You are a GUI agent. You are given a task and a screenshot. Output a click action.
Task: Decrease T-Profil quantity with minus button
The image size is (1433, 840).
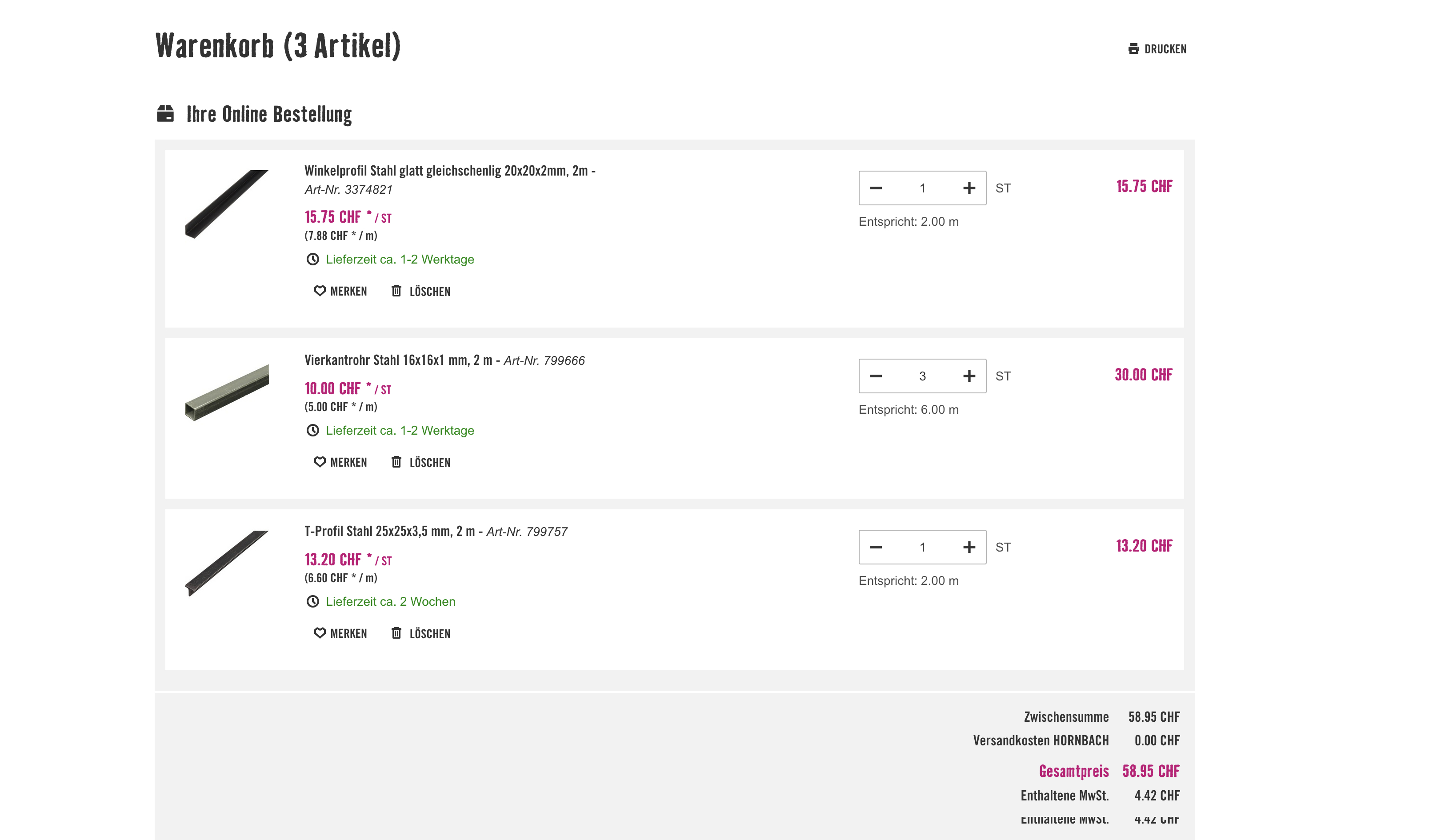876,547
